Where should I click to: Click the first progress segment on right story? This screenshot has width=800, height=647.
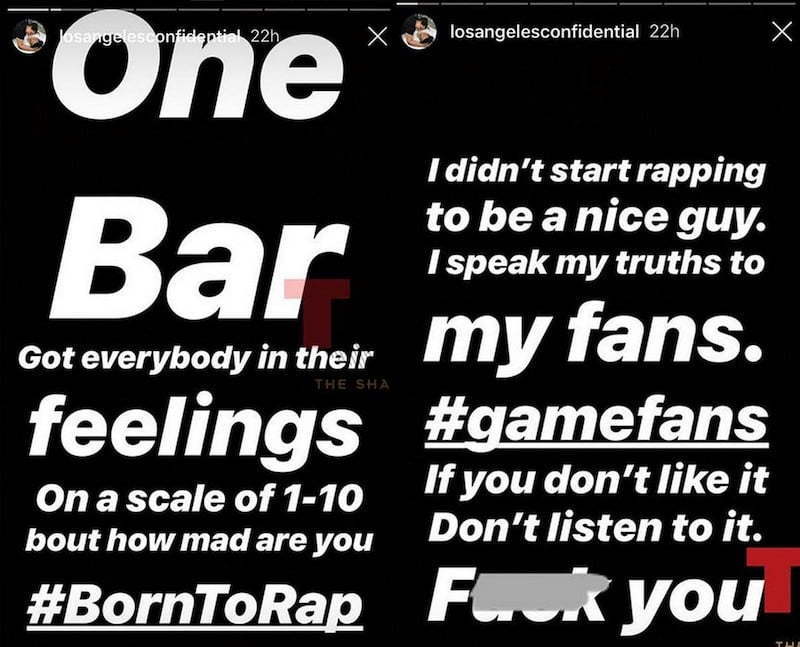417,4
